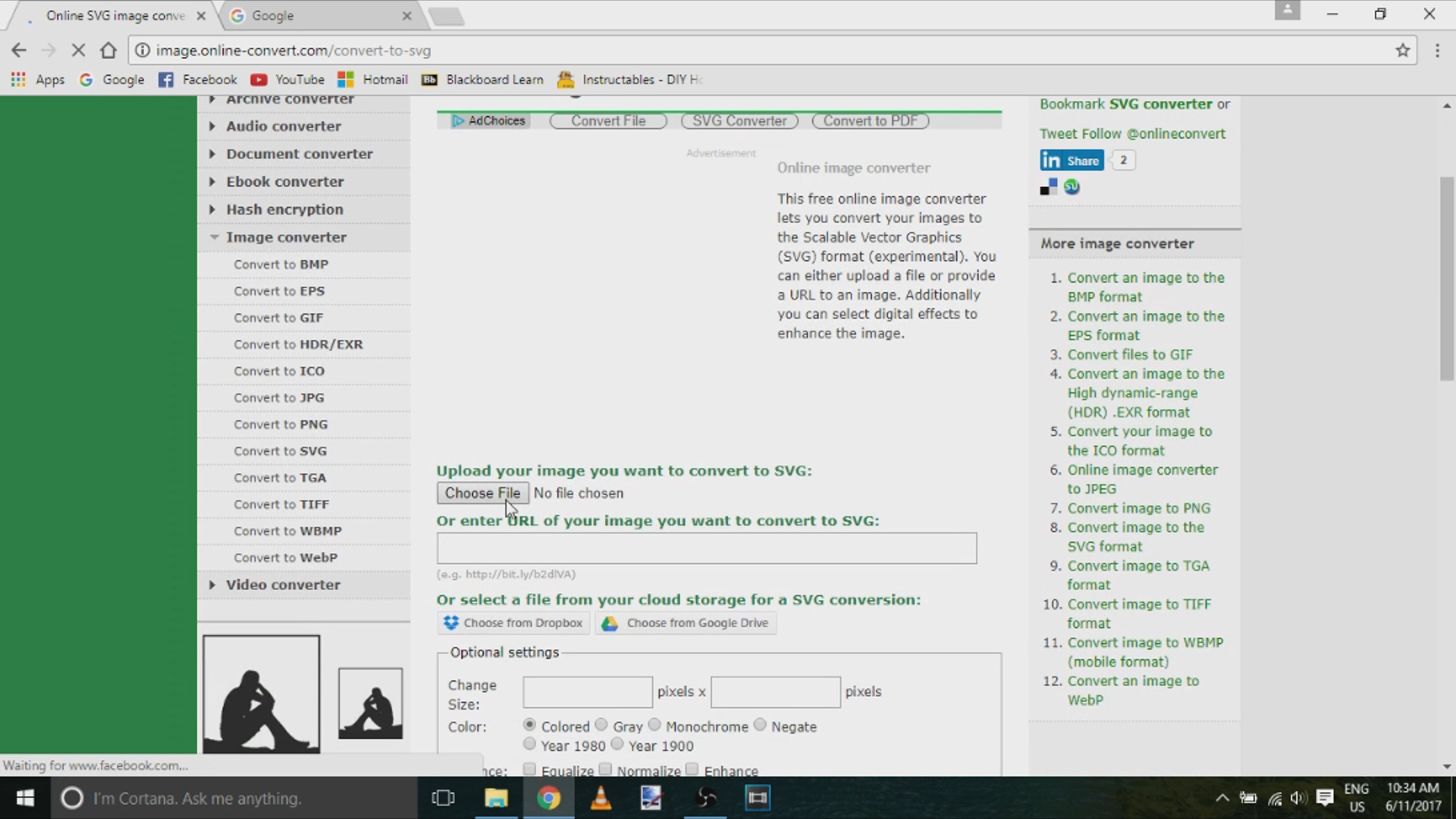Open Convert to PNG in sidebar
Image resolution: width=1456 pixels, height=819 pixels.
pyautogui.click(x=281, y=425)
